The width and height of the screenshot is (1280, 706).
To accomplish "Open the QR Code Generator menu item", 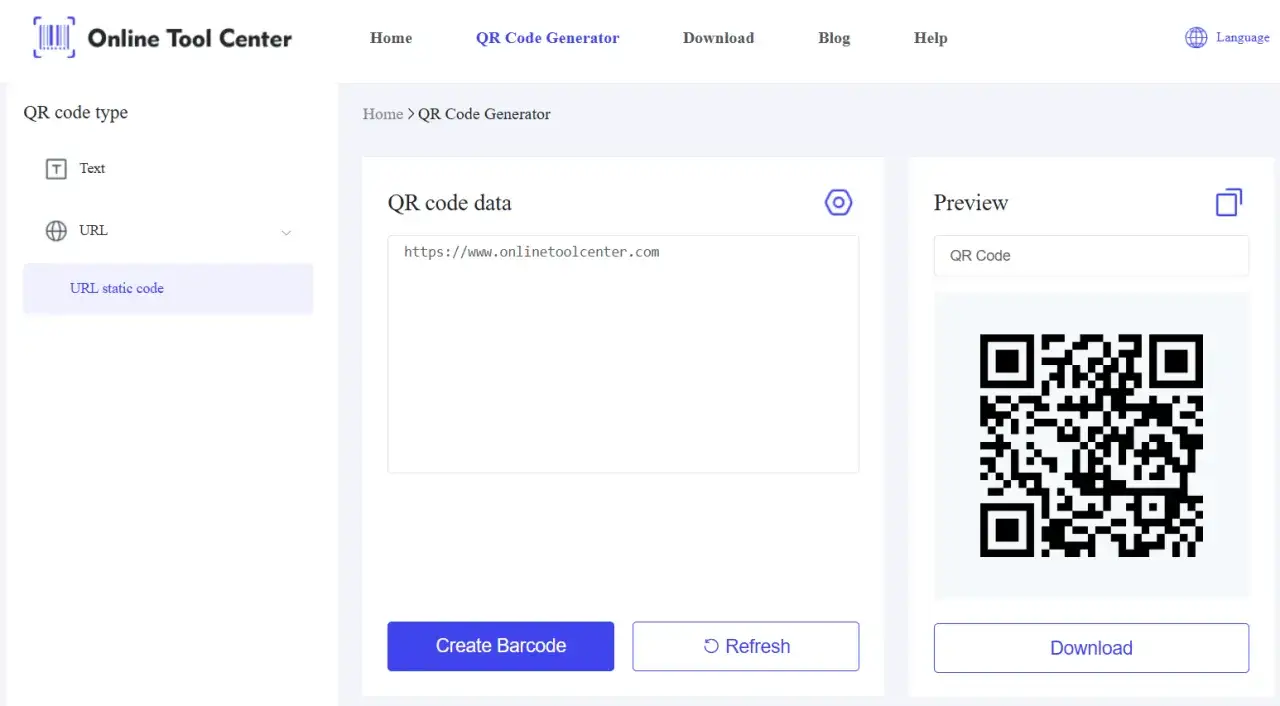I will tap(547, 38).
